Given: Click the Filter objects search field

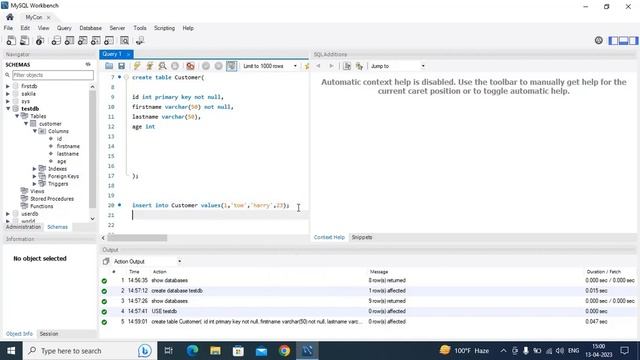Looking at the screenshot, I should point(53,75).
